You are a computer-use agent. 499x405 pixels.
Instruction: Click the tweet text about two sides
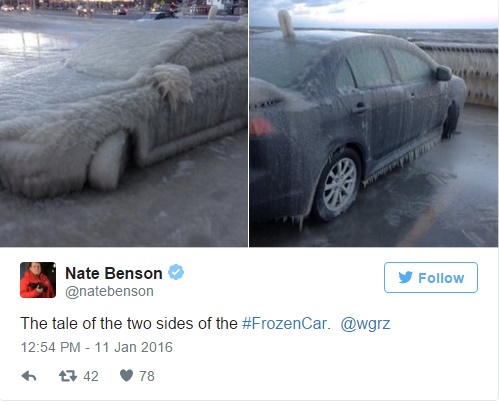pos(129,324)
